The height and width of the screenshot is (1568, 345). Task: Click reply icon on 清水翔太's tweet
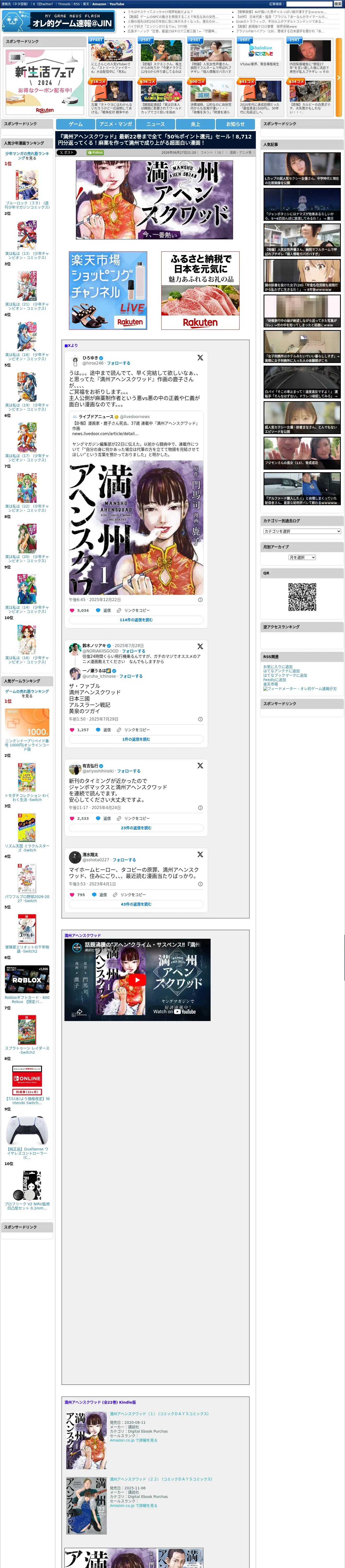click(94, 895)
